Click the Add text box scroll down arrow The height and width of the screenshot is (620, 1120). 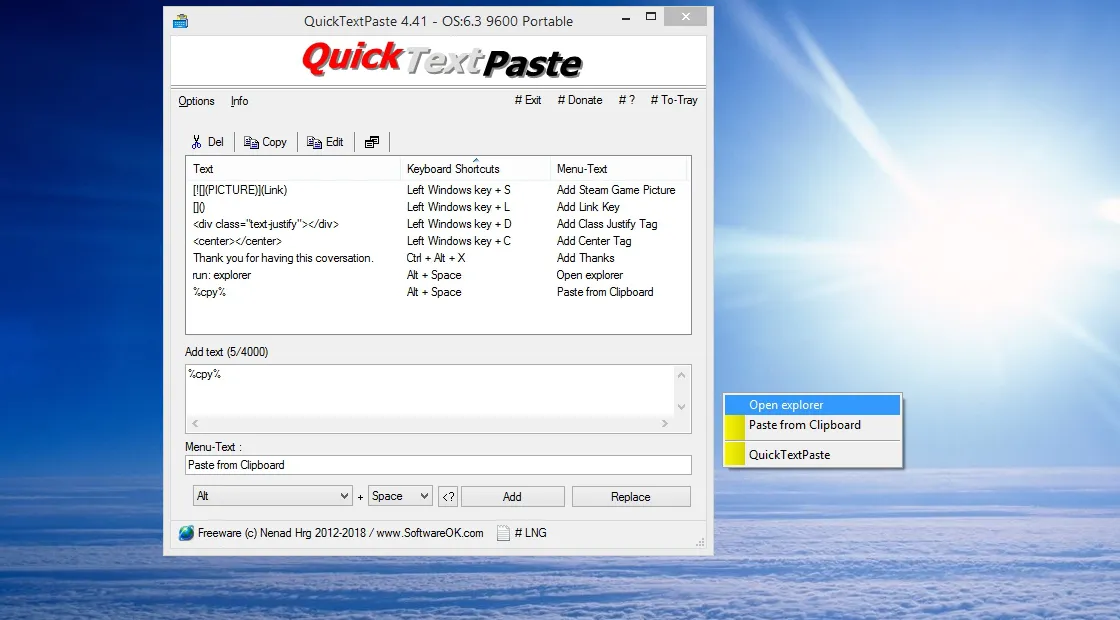681,407
